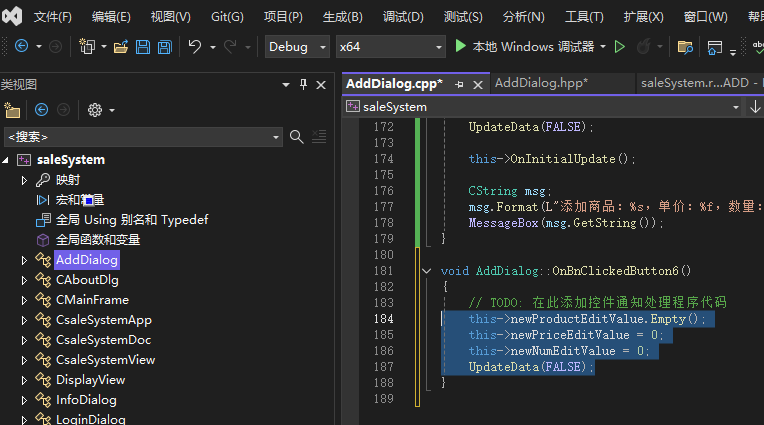
Task: Click the Class View search input field
Action: click(x=140, y=136)
